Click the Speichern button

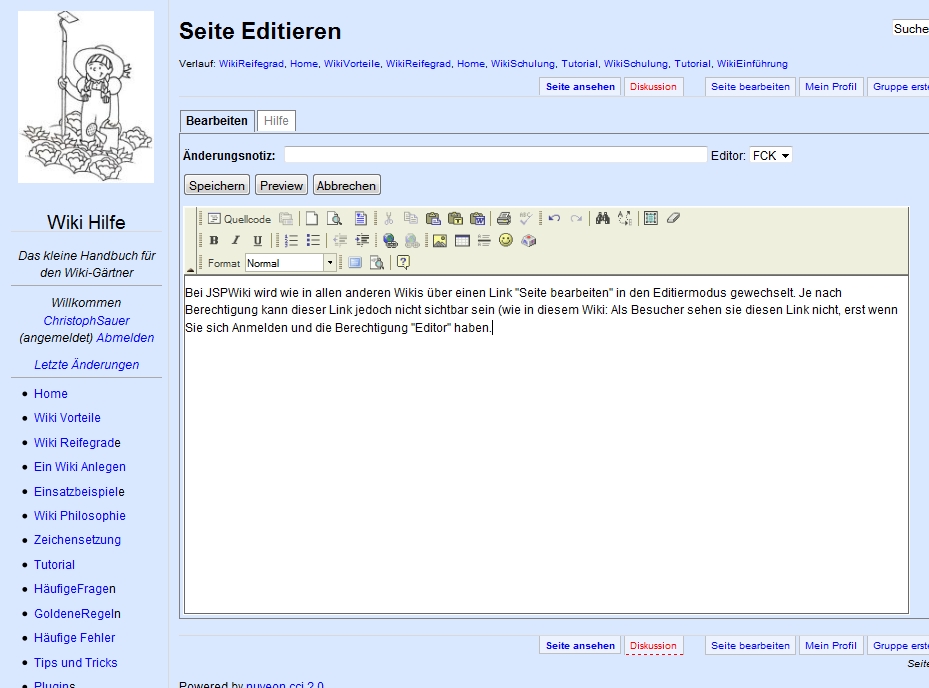[x=217, y=185]
